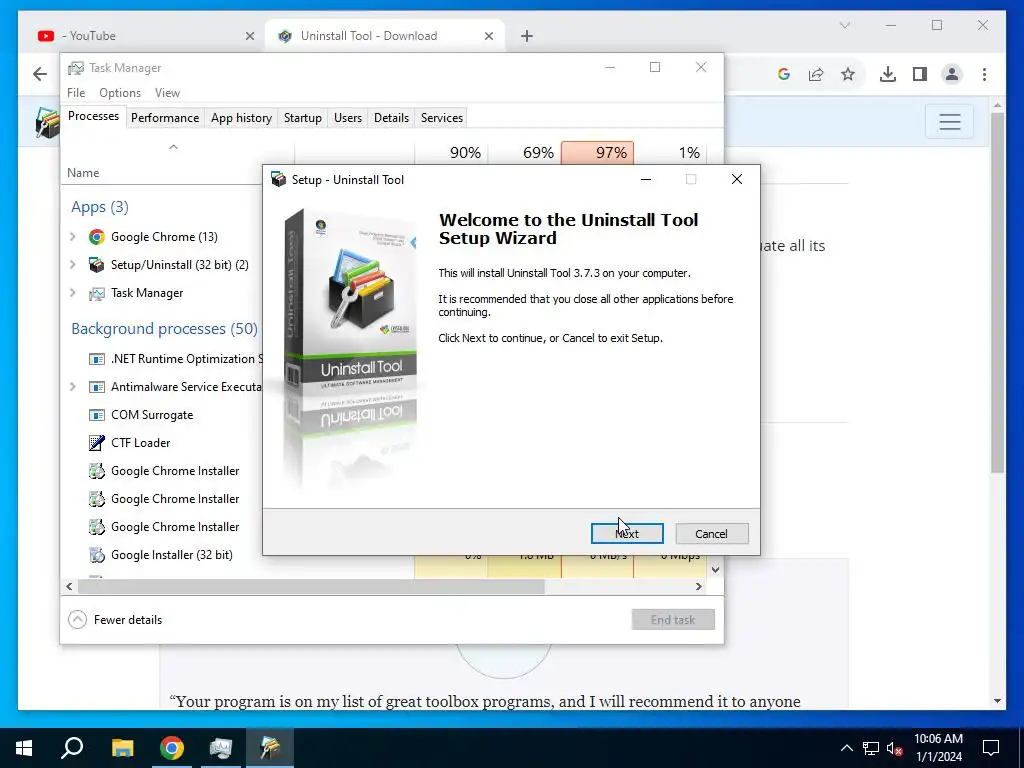Bookmark this page with the star icon
Image resolution: width=1024 pixels, height=768 pixels.
848,74
